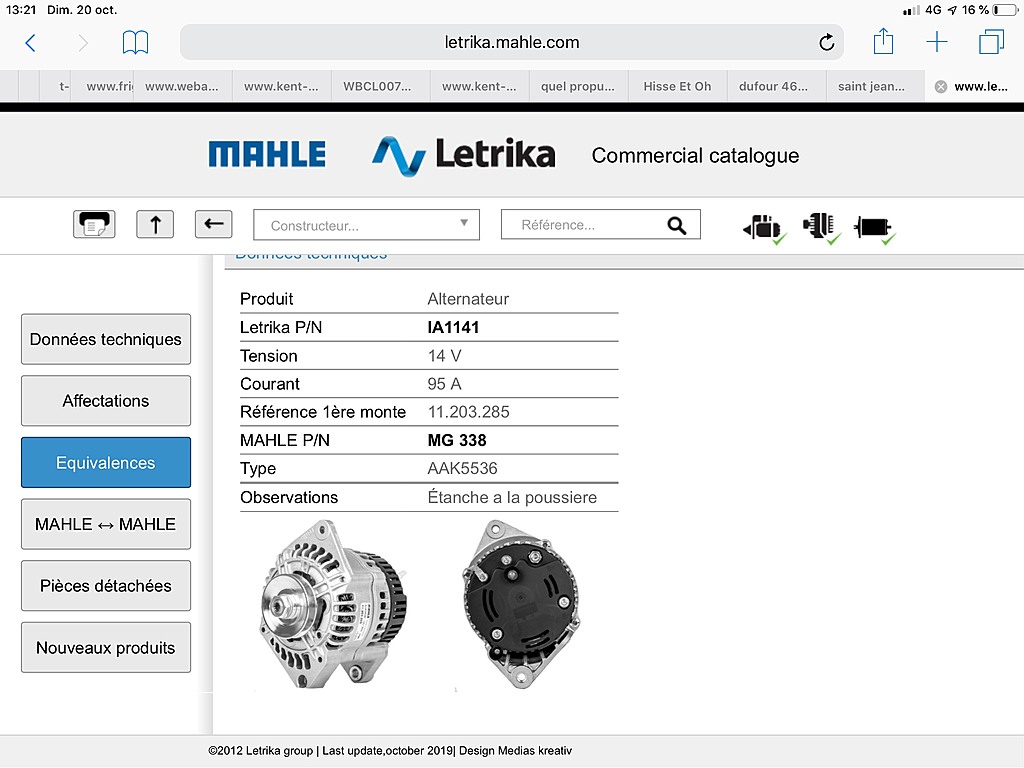Switch to the quel propu... tab
This screenshot has width=1024, height=768.
pos(577,87)
